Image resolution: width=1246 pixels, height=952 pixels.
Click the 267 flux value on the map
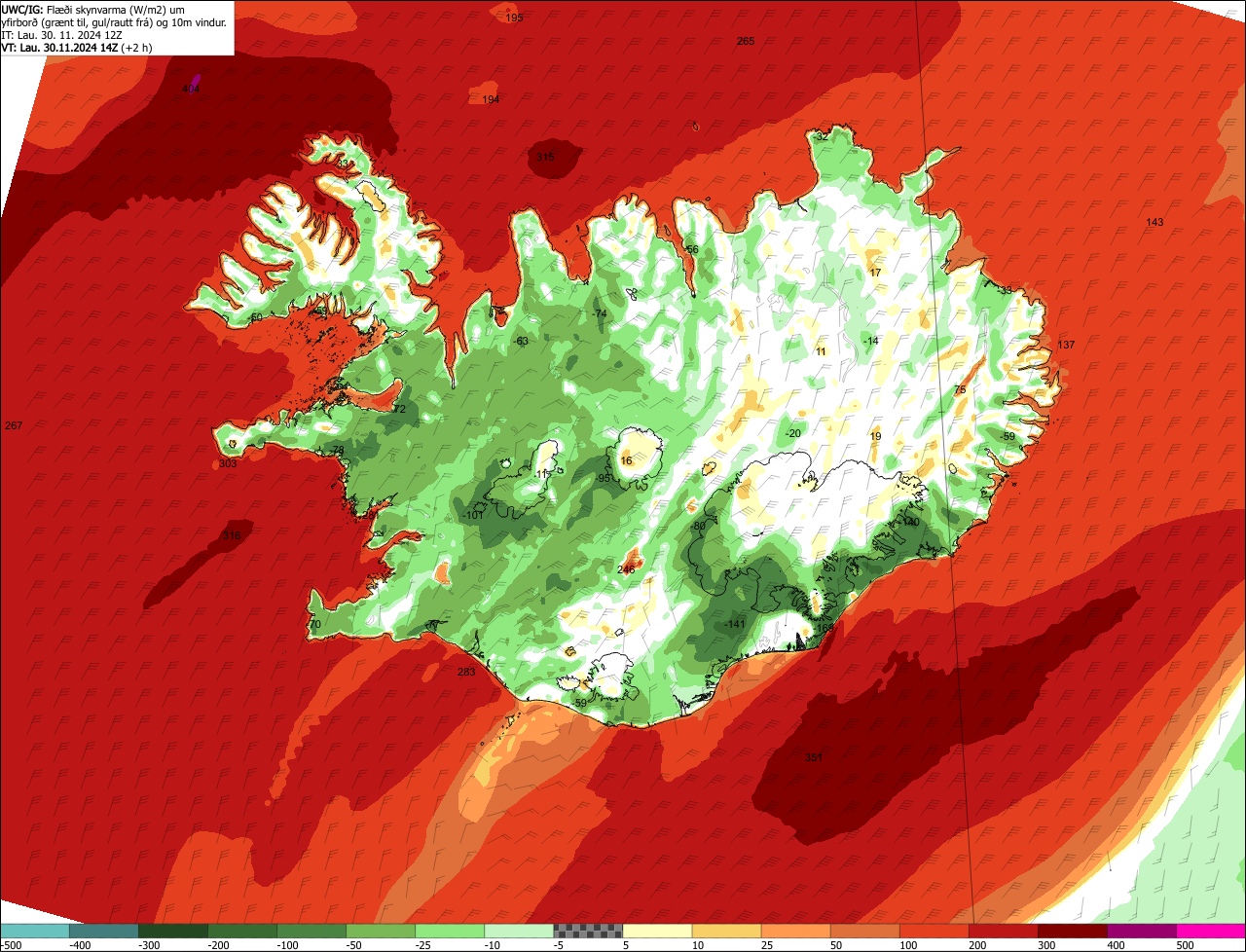point(14,426)
